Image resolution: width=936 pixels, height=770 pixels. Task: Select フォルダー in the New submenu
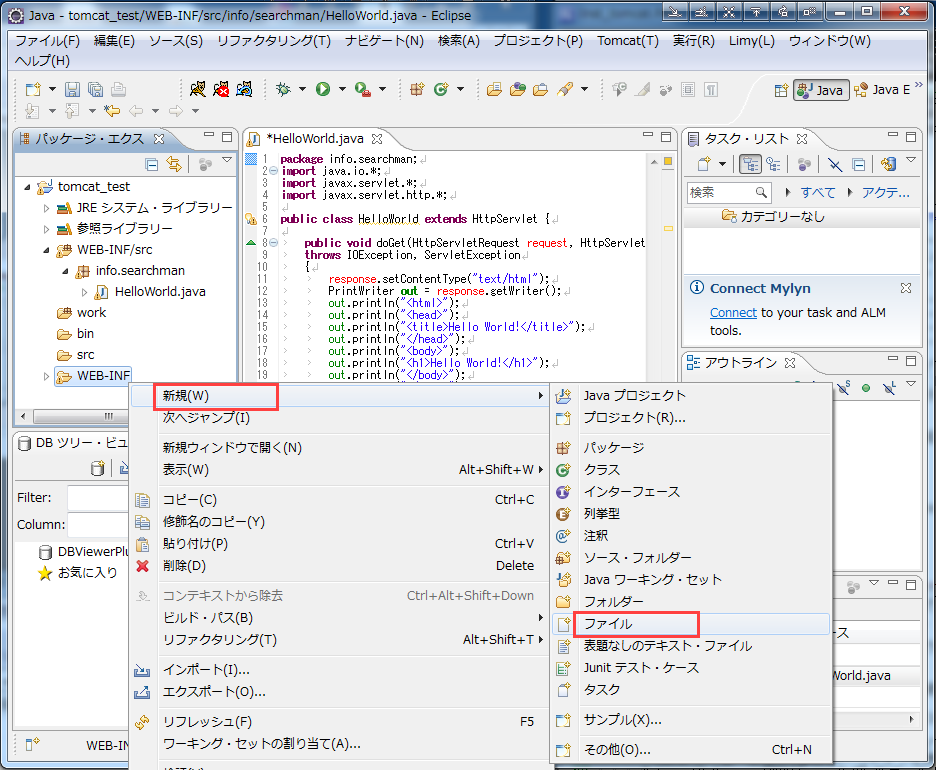click(x=690, y=602)
